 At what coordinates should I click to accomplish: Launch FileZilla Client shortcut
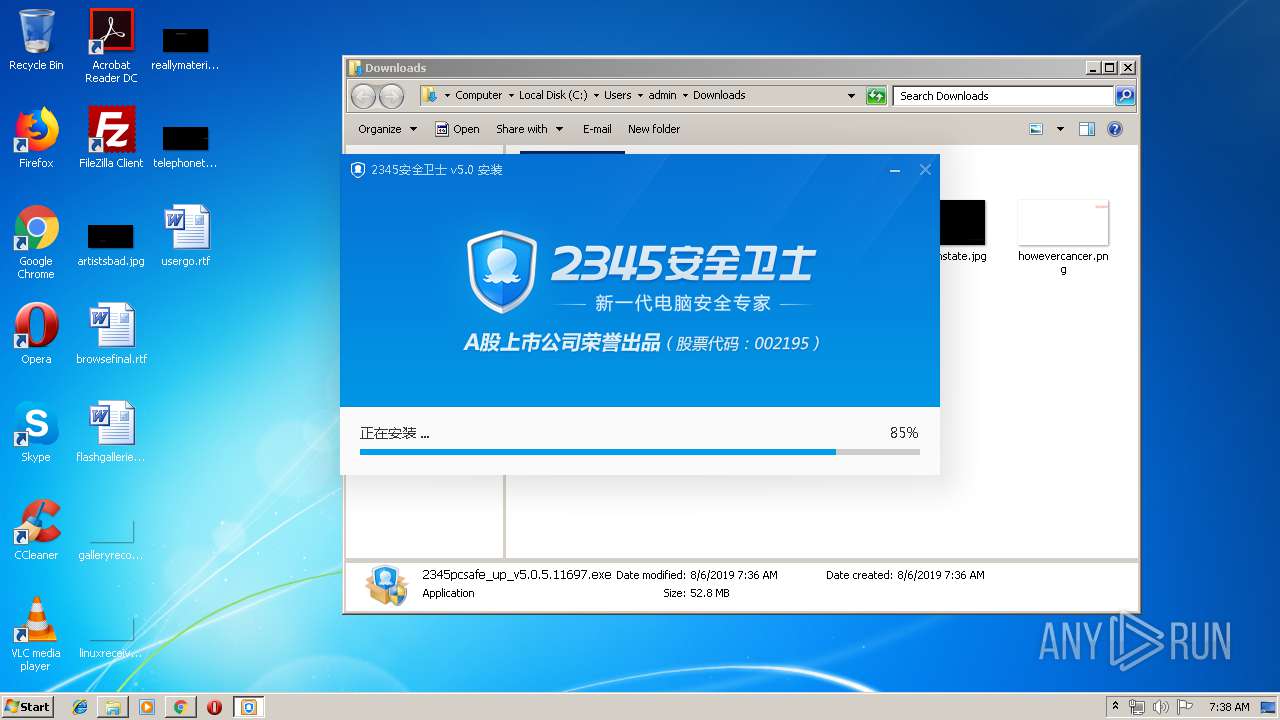[x=111, y=138]
